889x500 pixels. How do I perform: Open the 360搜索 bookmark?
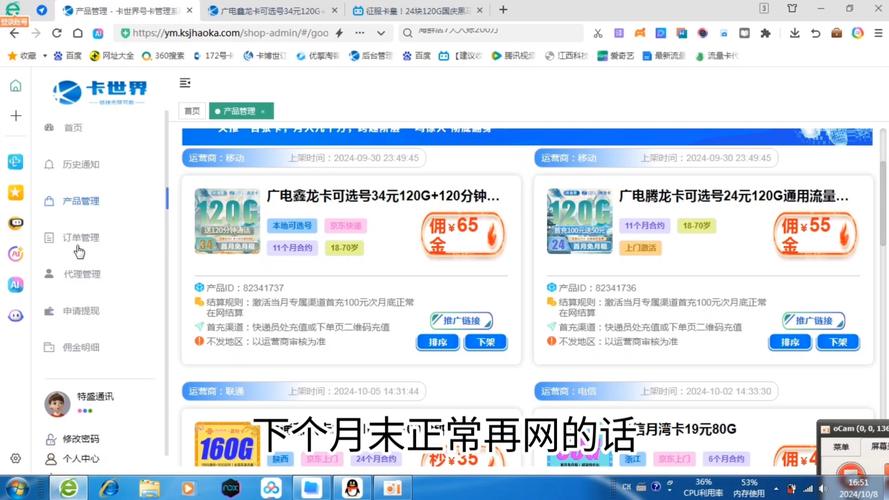point(163,56)
